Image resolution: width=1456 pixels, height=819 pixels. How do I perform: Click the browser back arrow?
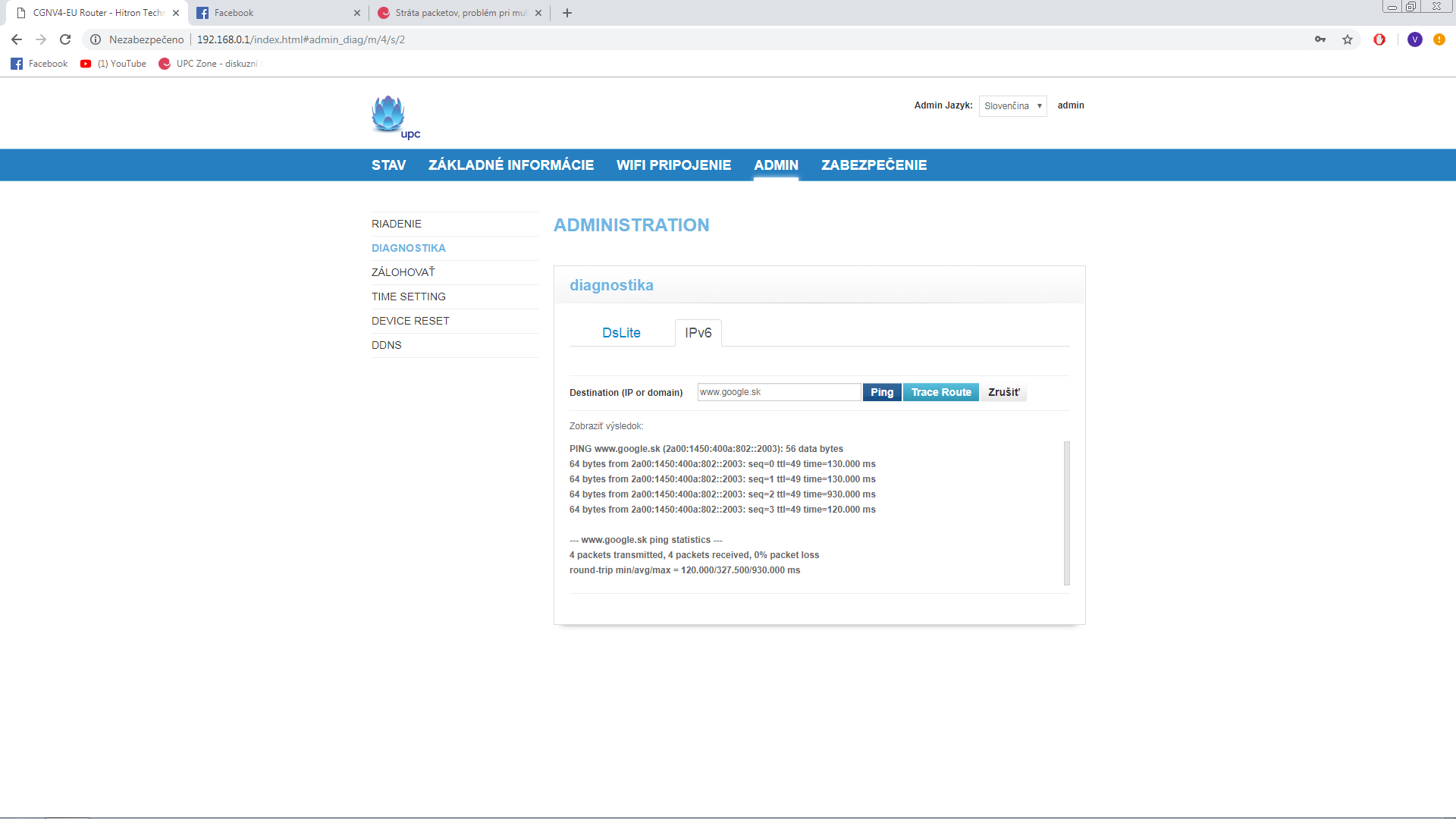[x=17, y=39]
